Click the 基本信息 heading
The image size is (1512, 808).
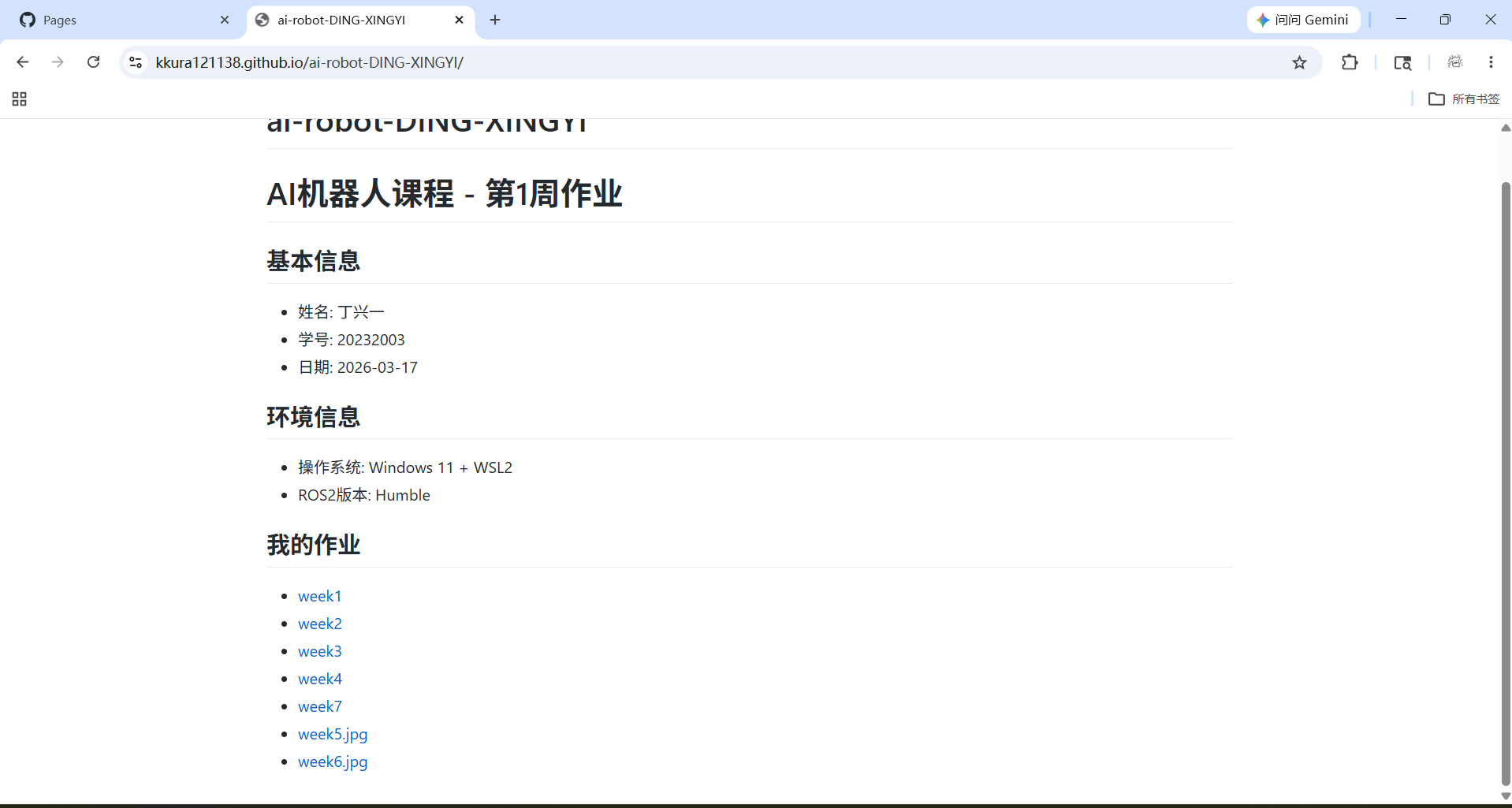pyautogui.click(x=314, y=261)
